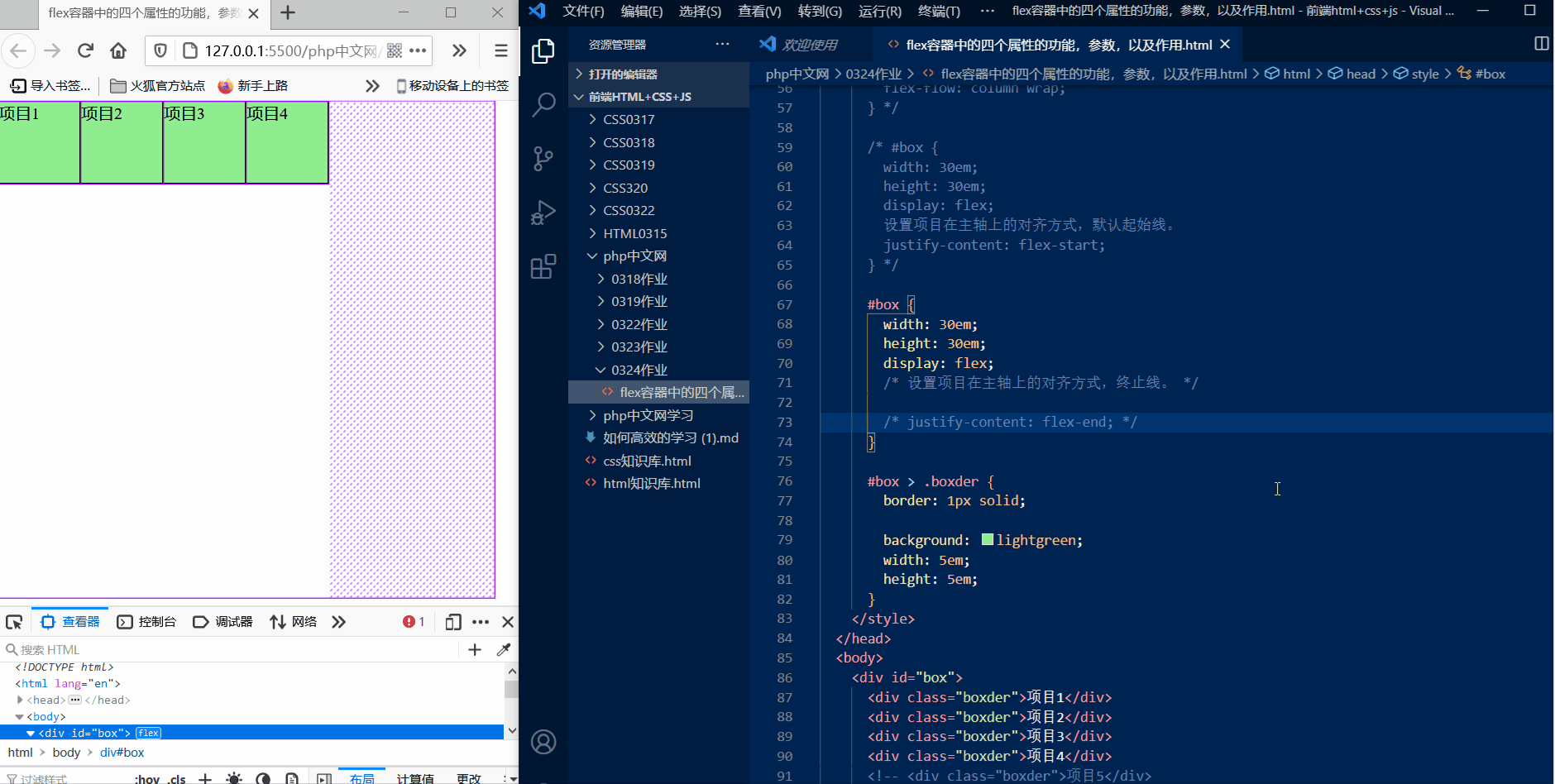This screenshot has width=1555, height=784.
Task: Select the eyedropper icon in devtools search bar
Action: coord(505,649)
